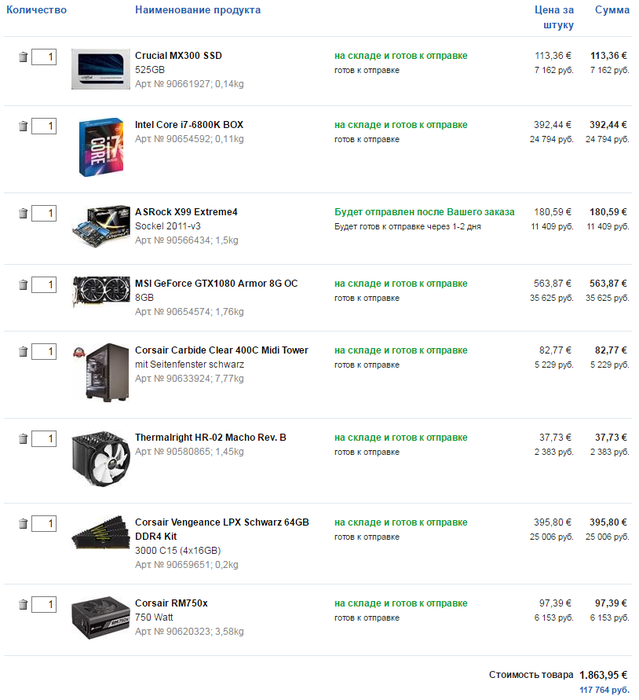The image size is (639, 700).
Task: Focus the quantity box for Intel Core i7-6800K
Action: (x=43, y=126)
